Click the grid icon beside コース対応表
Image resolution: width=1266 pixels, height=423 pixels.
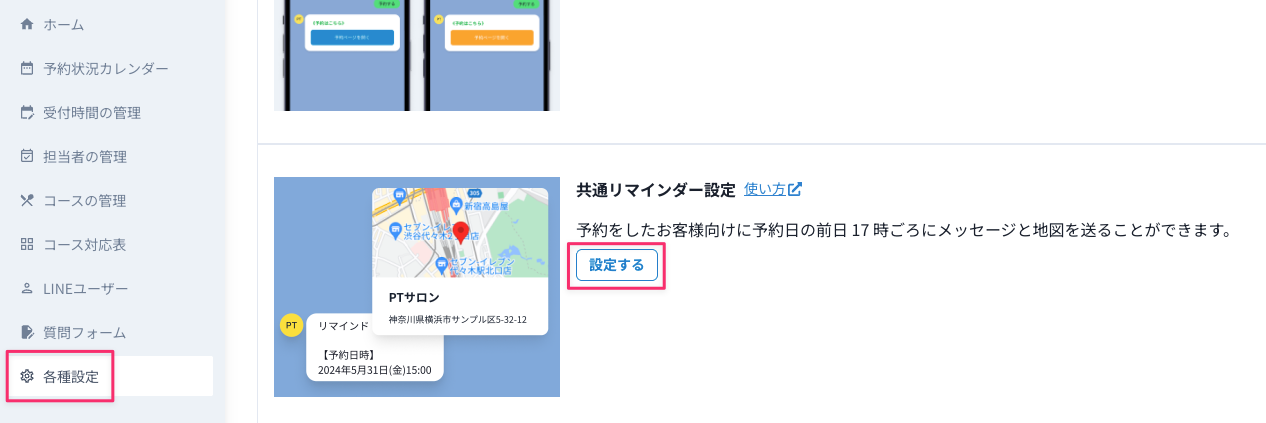27,244
